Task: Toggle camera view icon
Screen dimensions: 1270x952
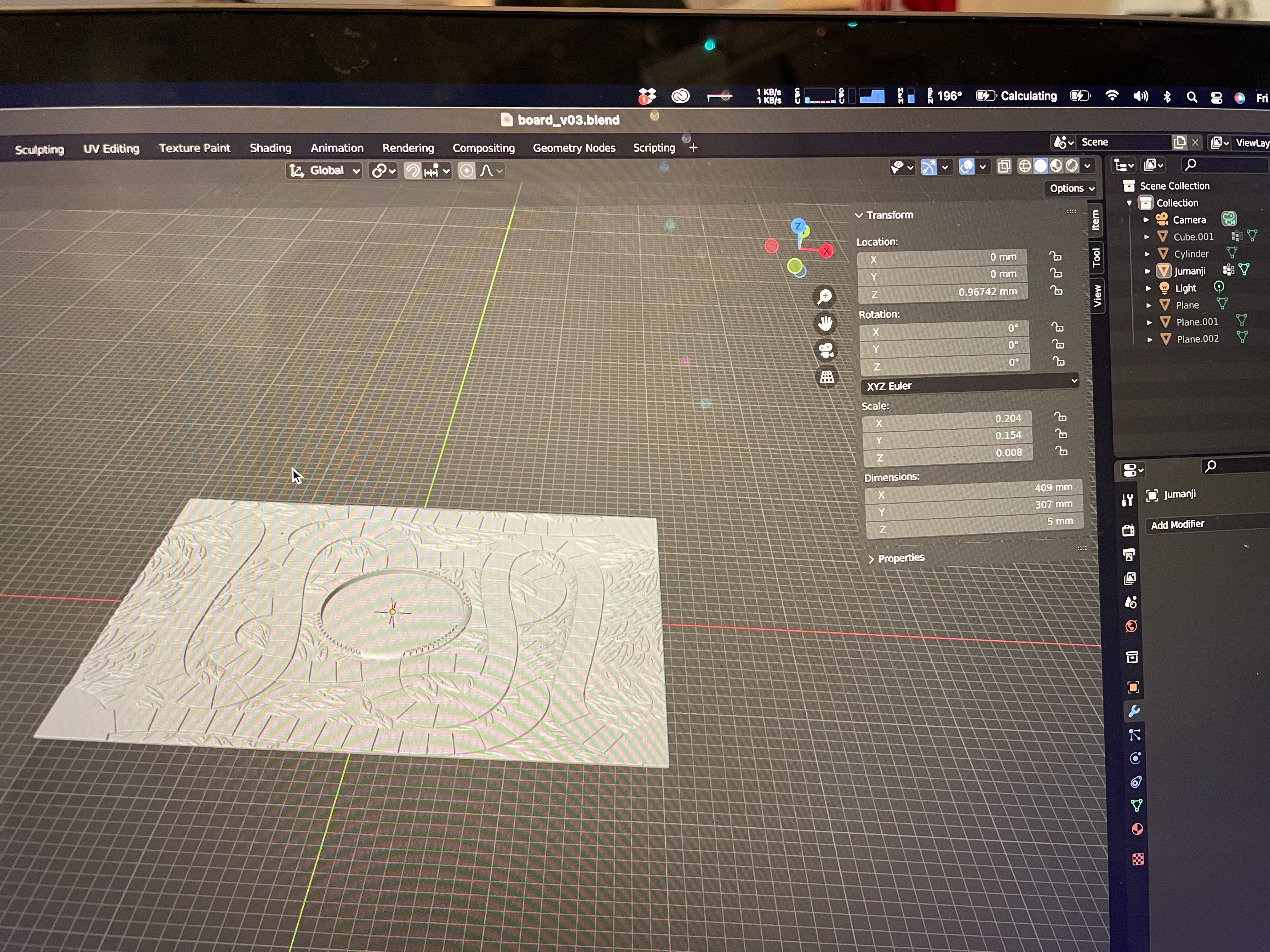Action: (x=826, y=350)
